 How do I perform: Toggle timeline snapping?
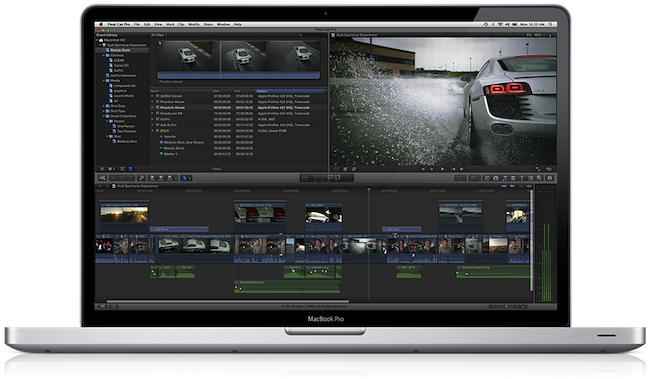[x=529, y=186]
